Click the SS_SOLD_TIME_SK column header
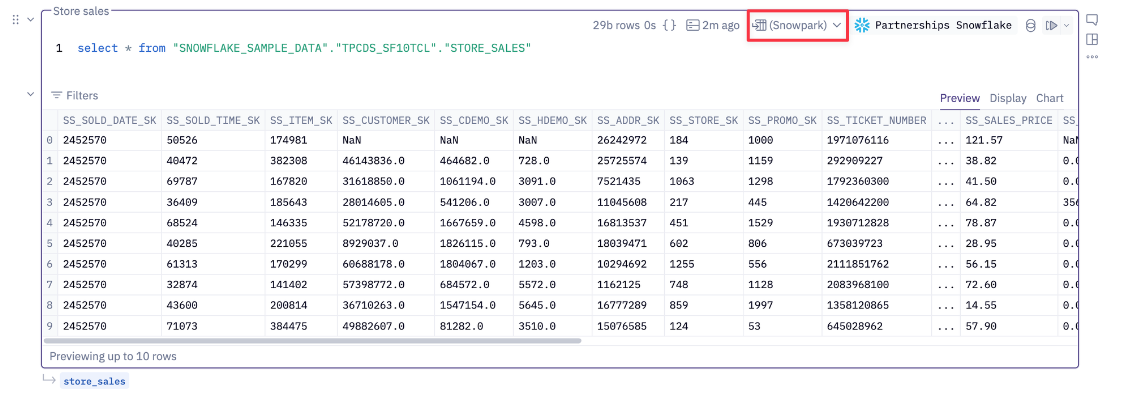Viewport: 1125px width, 409px height. coord(213,121)
